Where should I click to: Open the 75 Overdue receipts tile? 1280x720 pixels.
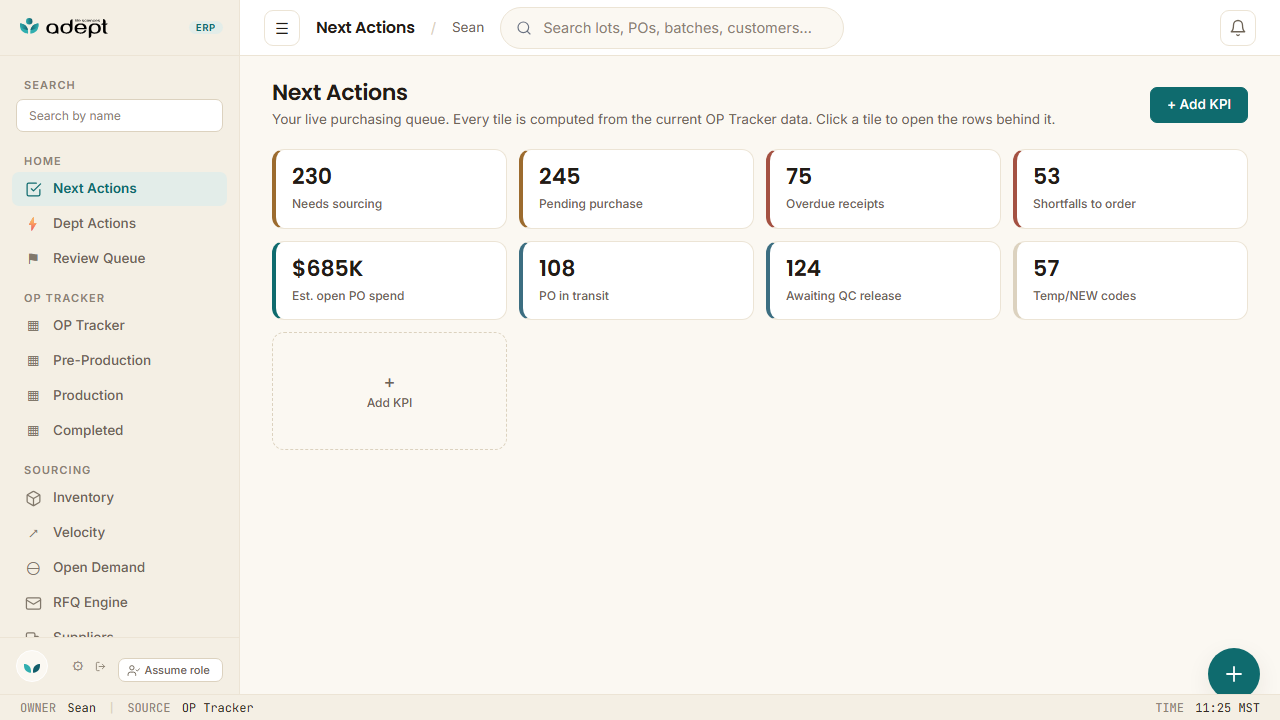click(883, 189)
